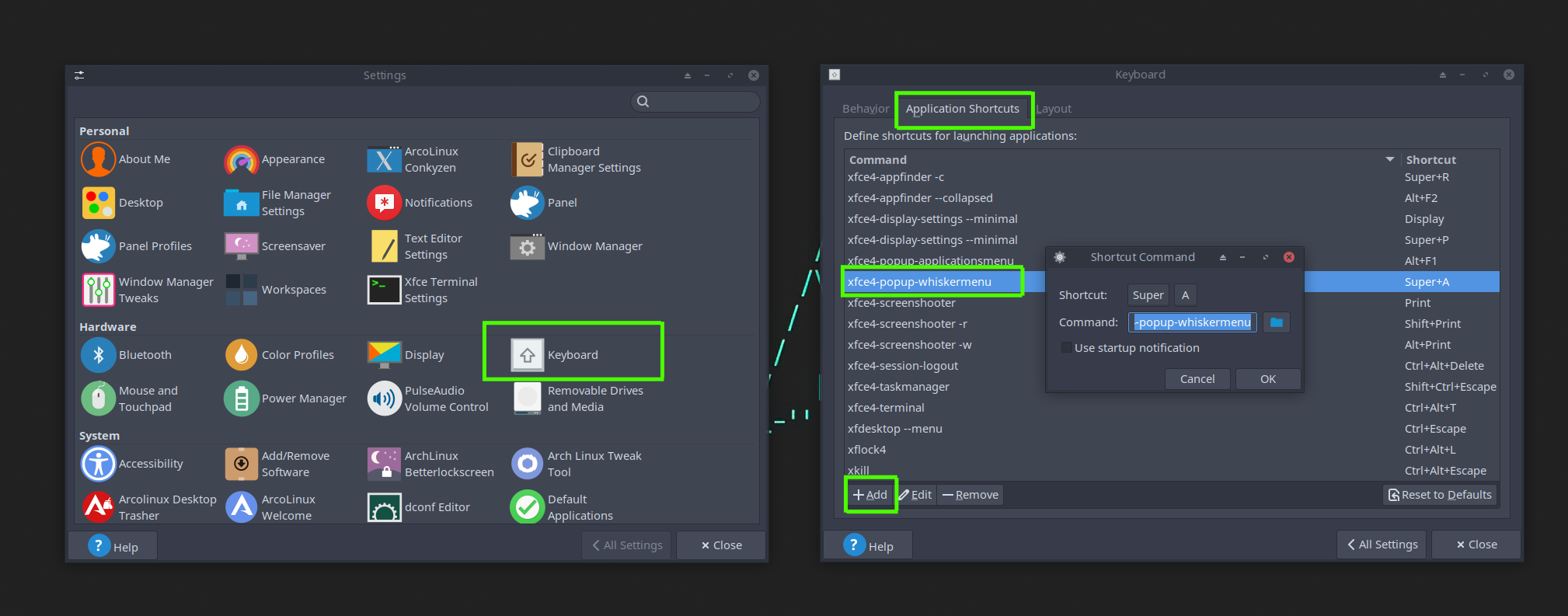Open Screensaver settings

(275, 246)
